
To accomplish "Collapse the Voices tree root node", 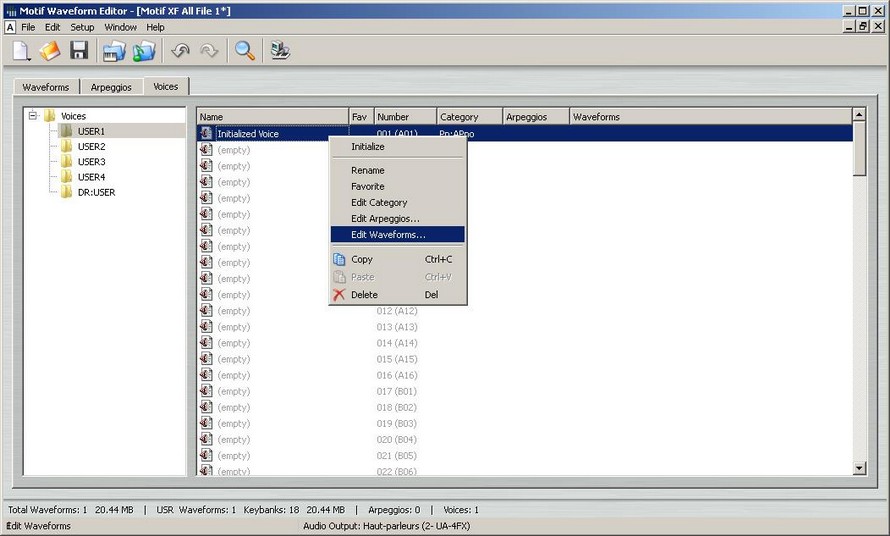I will click(33, 116).
